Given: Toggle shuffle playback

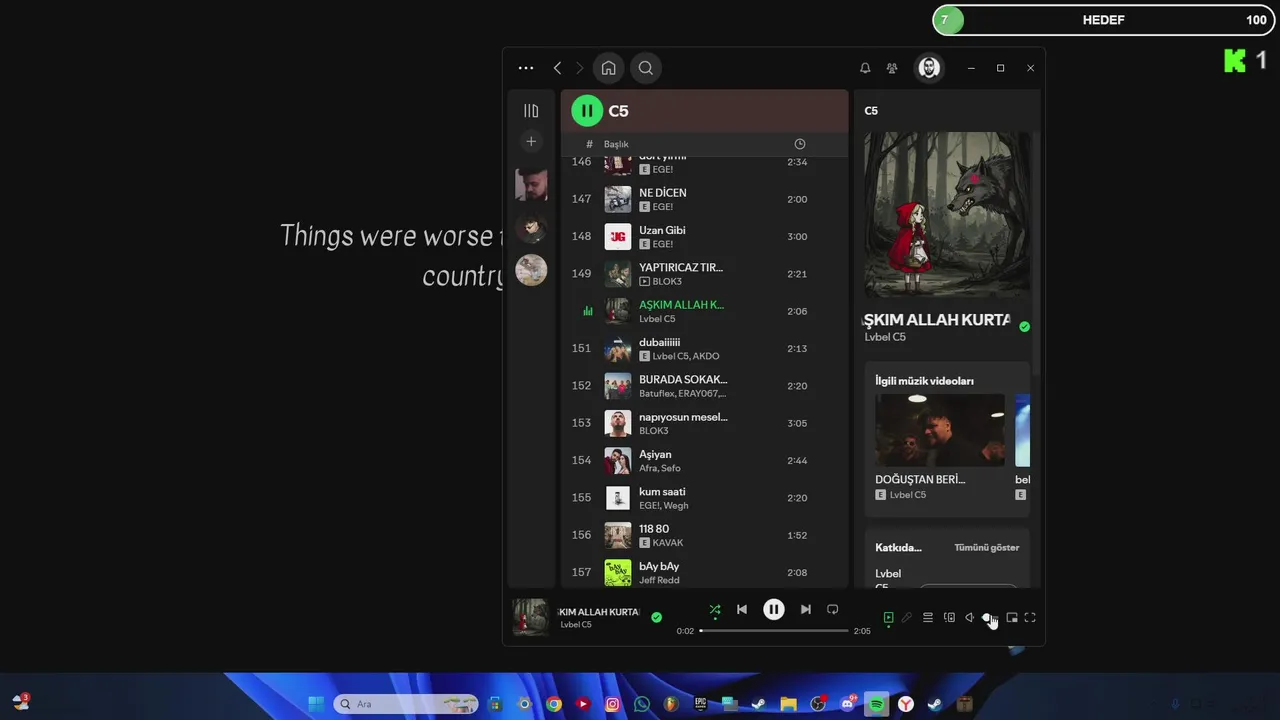Looking at the screenshot, I should point(714,609).
